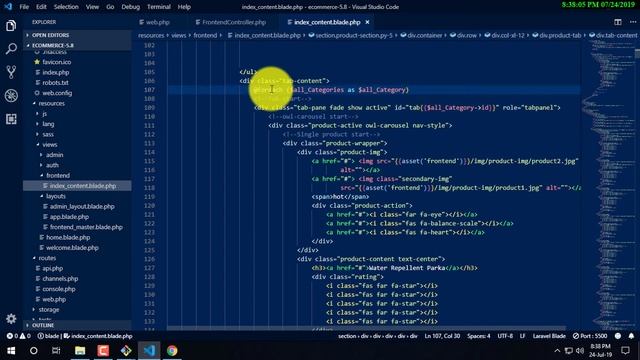Open the Selection menu
Screen dimensions: 640x360
pyautogui.click(x=66, y=7)
